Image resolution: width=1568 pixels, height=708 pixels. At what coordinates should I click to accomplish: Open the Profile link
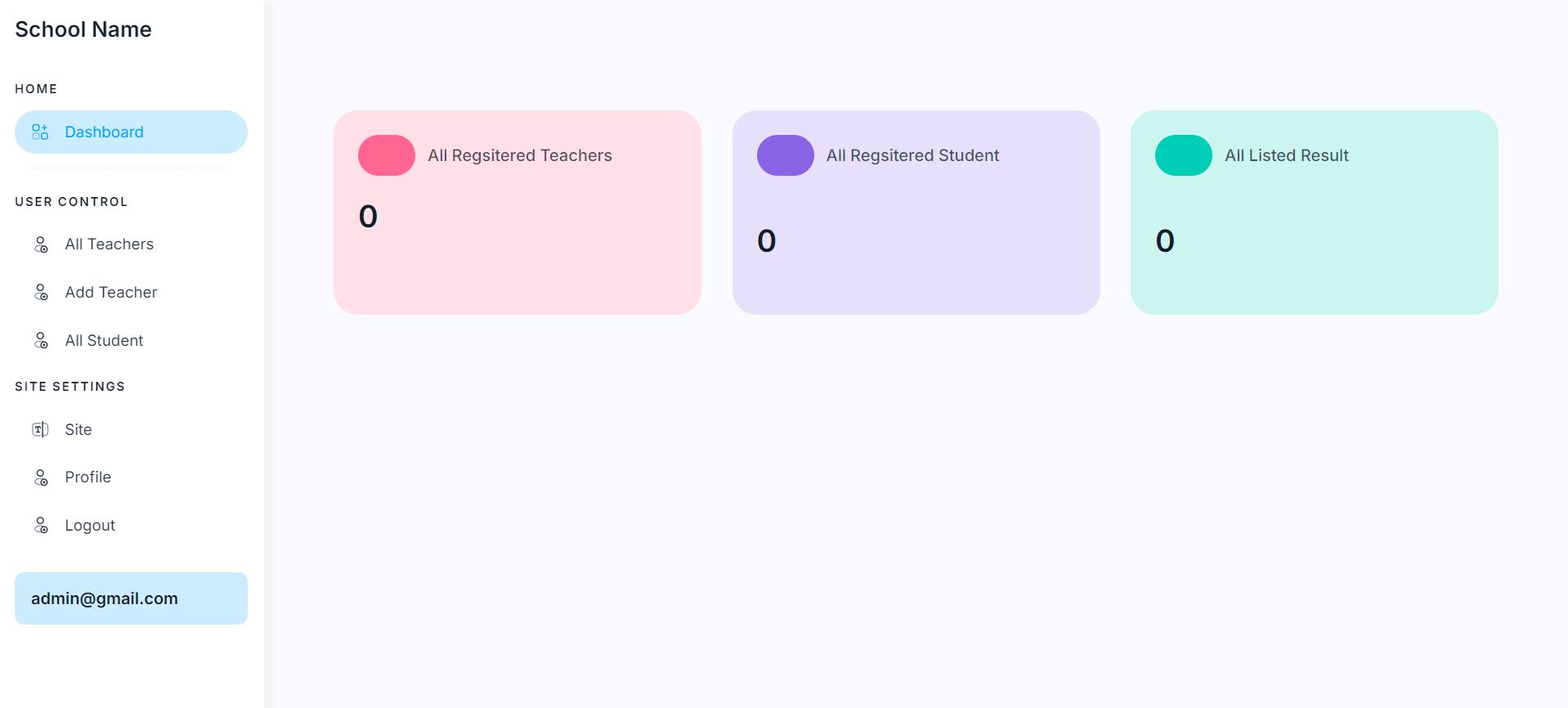(88, 477)
